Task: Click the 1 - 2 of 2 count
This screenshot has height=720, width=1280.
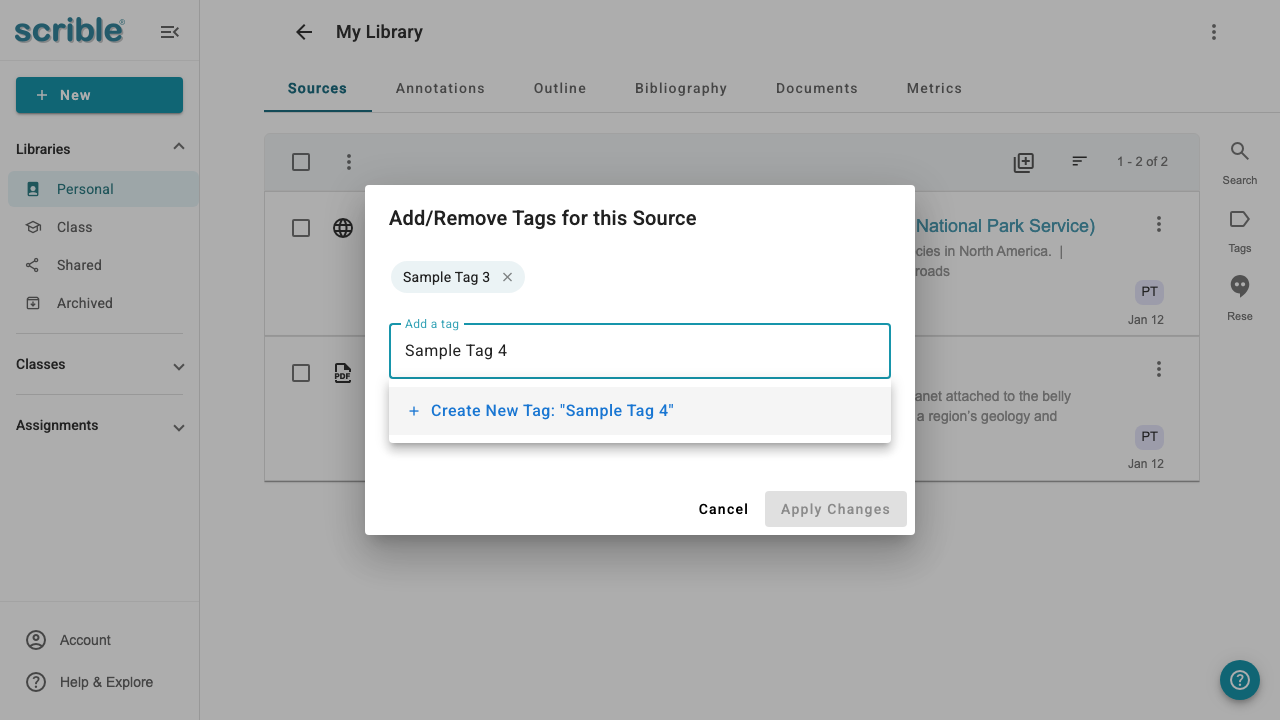Action: [1142, 161]
